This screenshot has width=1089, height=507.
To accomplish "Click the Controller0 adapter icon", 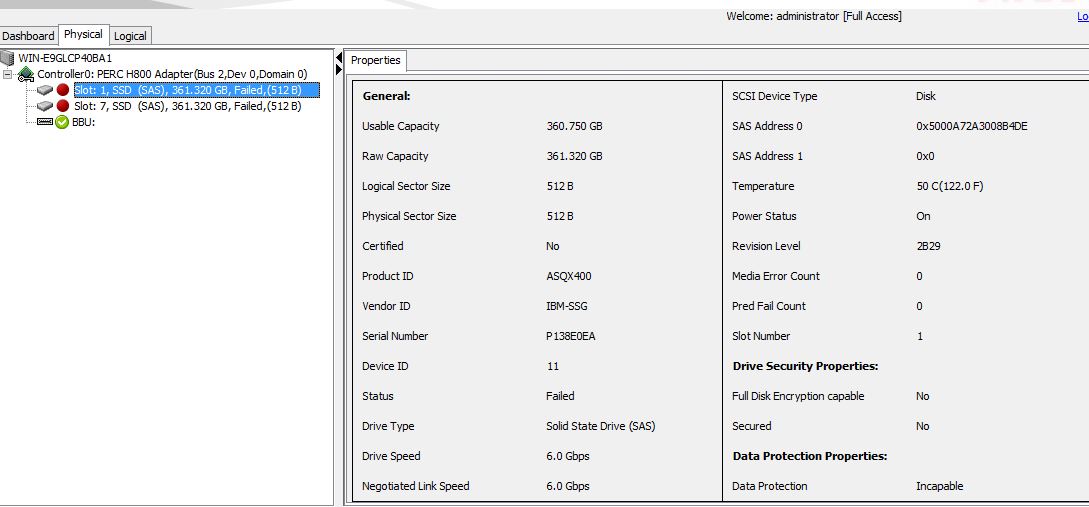I will 26,74.
